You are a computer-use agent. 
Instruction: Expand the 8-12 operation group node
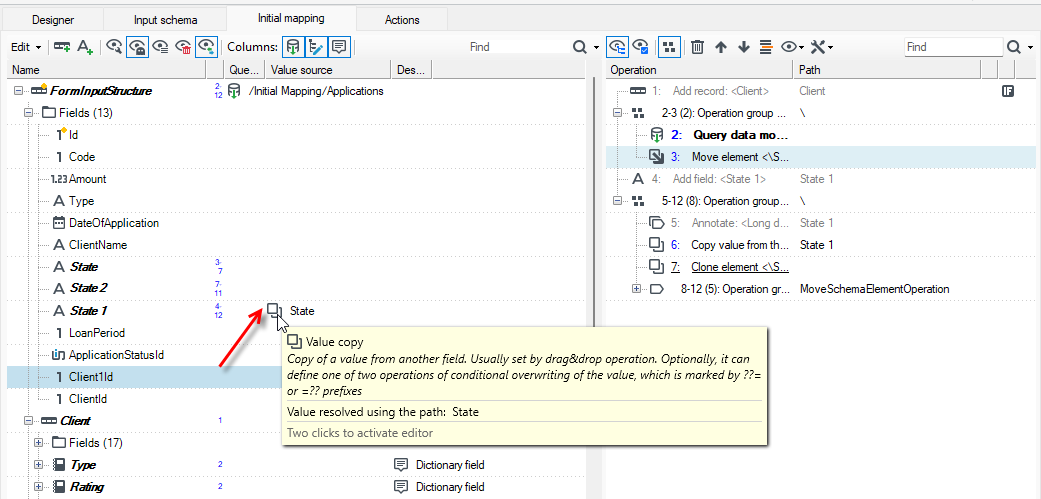[x=637, y=289]
